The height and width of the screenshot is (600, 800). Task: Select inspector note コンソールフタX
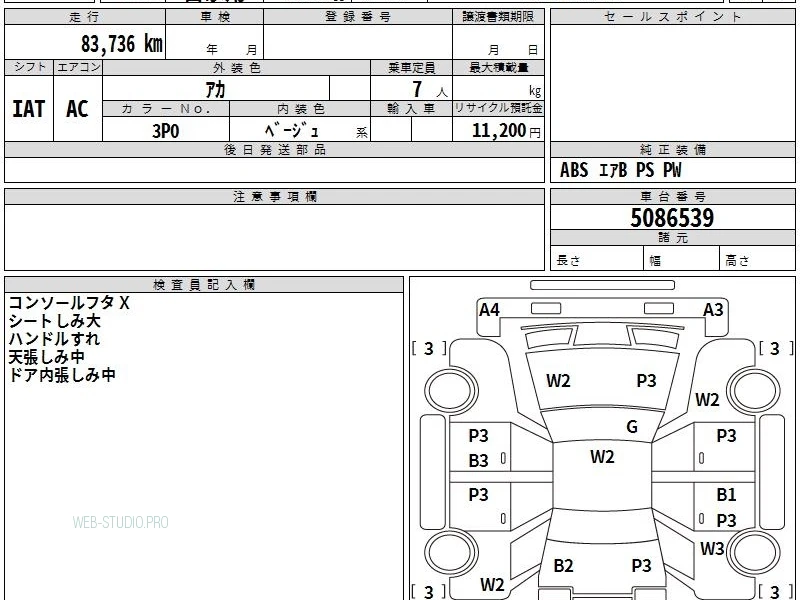tap(69, 303)
